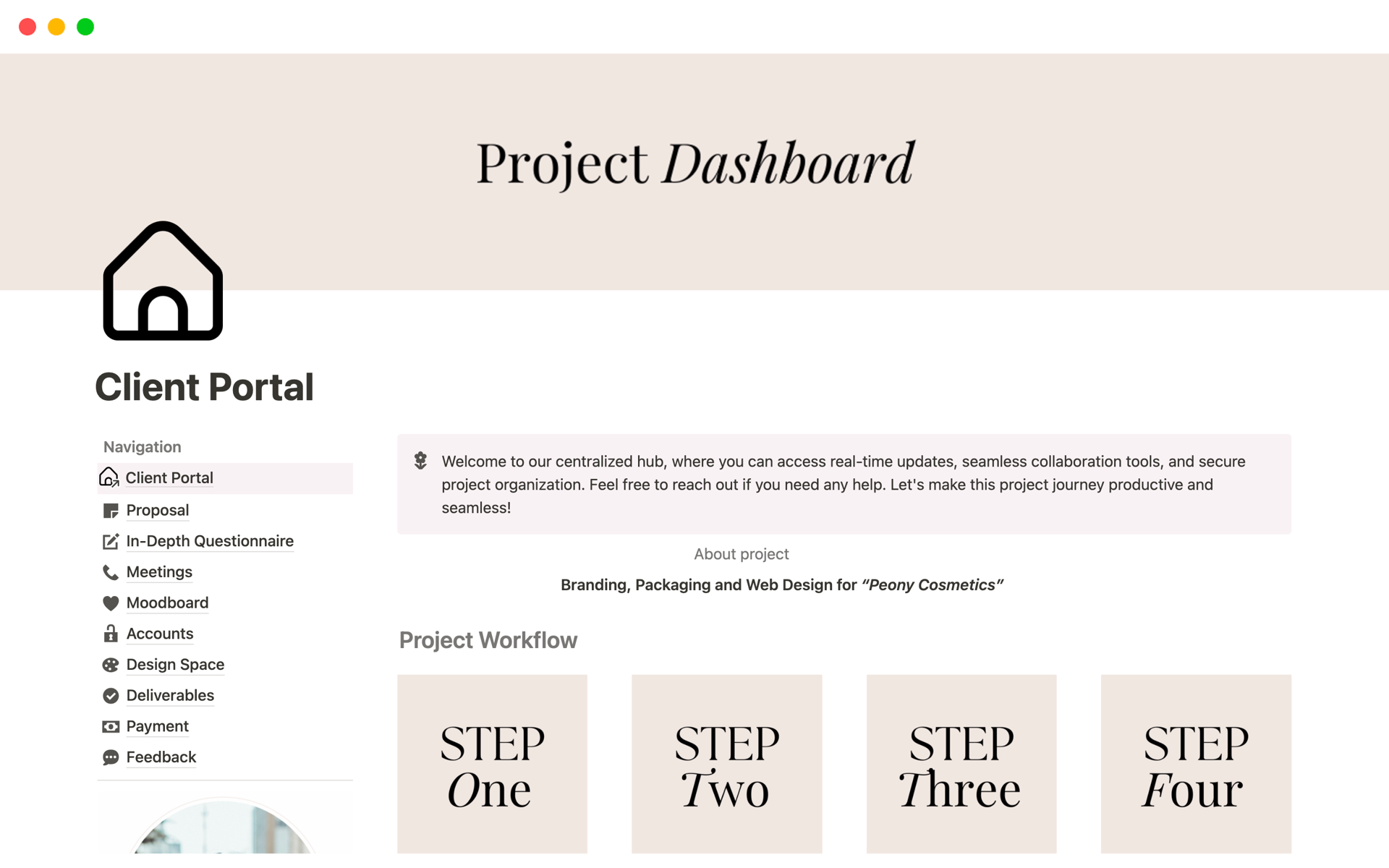Image resolution: width=1389 pixels, height=868 pixels.
Task: Click the welcome message callout block
Action: coord(843,484)
